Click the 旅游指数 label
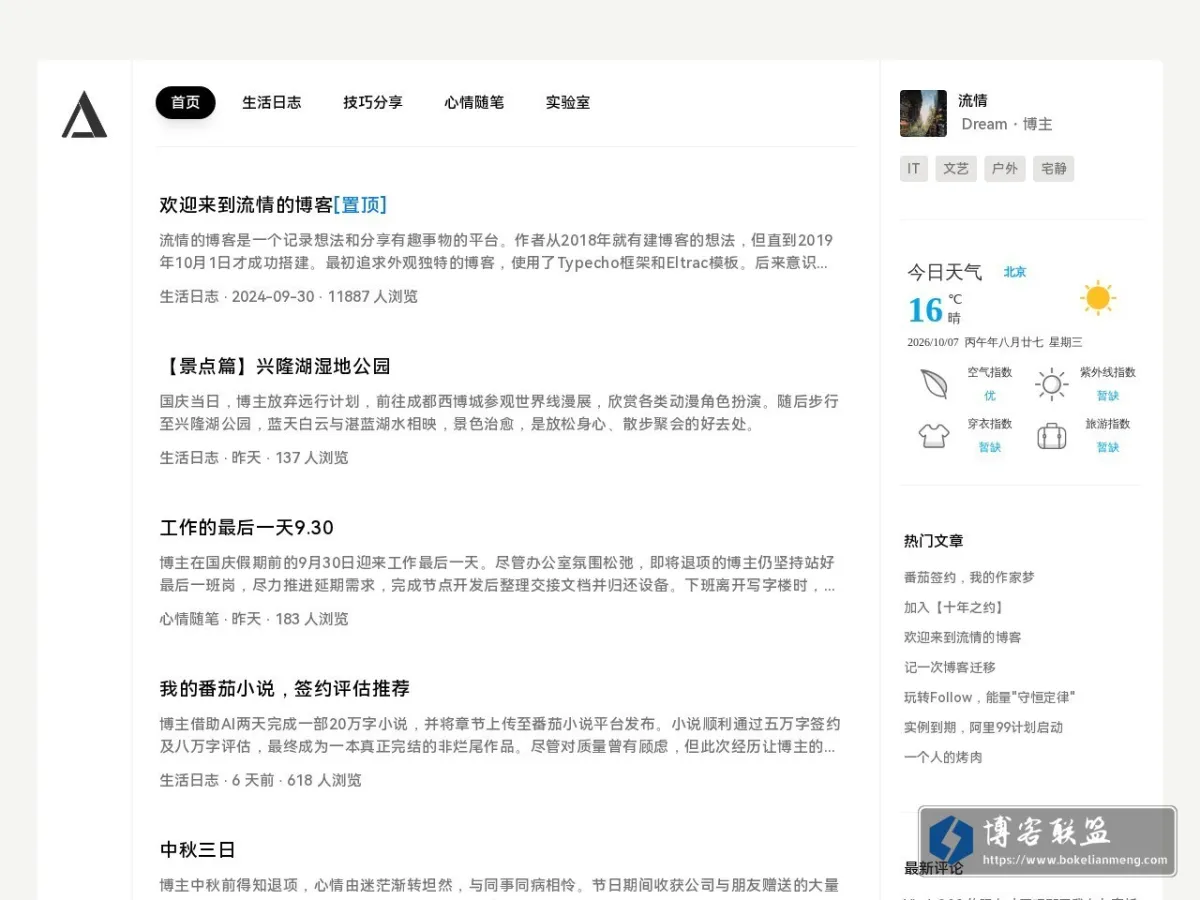Image resolution: width=1200 pixels, height=900 pixels. point(1107,423)
